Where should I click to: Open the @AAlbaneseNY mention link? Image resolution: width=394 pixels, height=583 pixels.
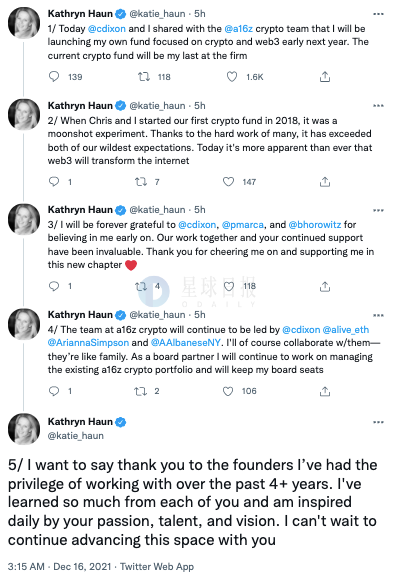pyautogui.click(x=186, y=342)
